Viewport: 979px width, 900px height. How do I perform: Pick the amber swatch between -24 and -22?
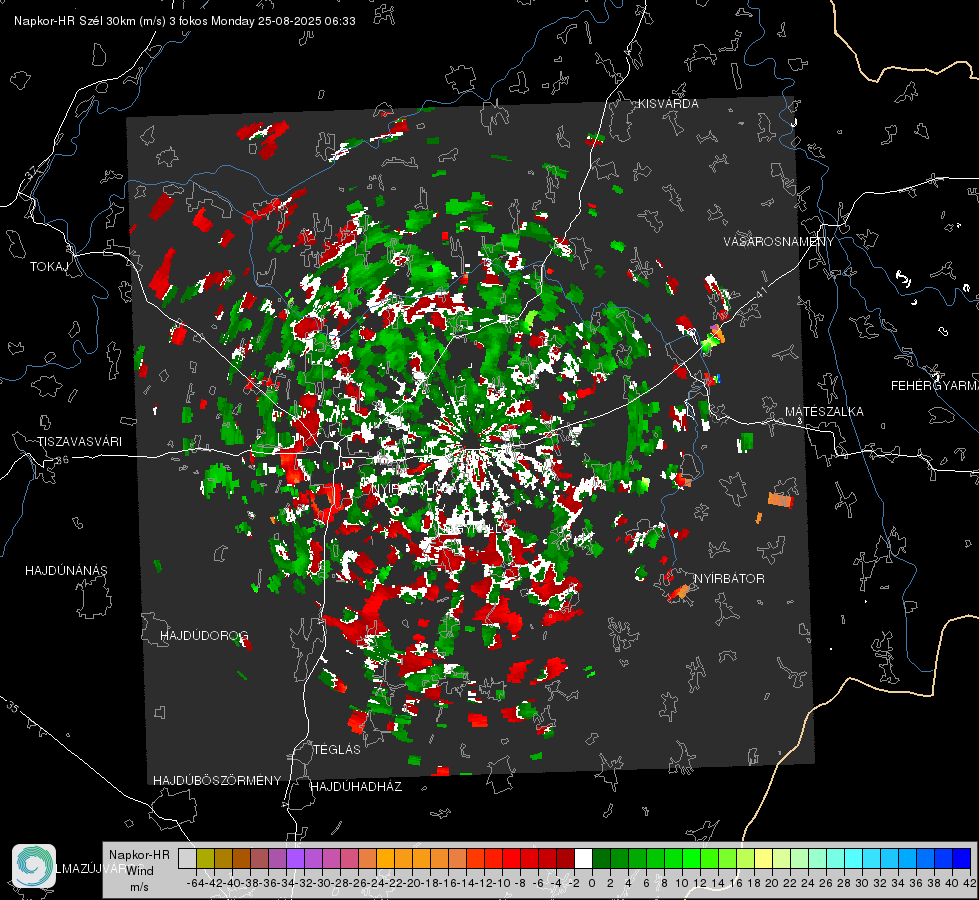point(385,858)
